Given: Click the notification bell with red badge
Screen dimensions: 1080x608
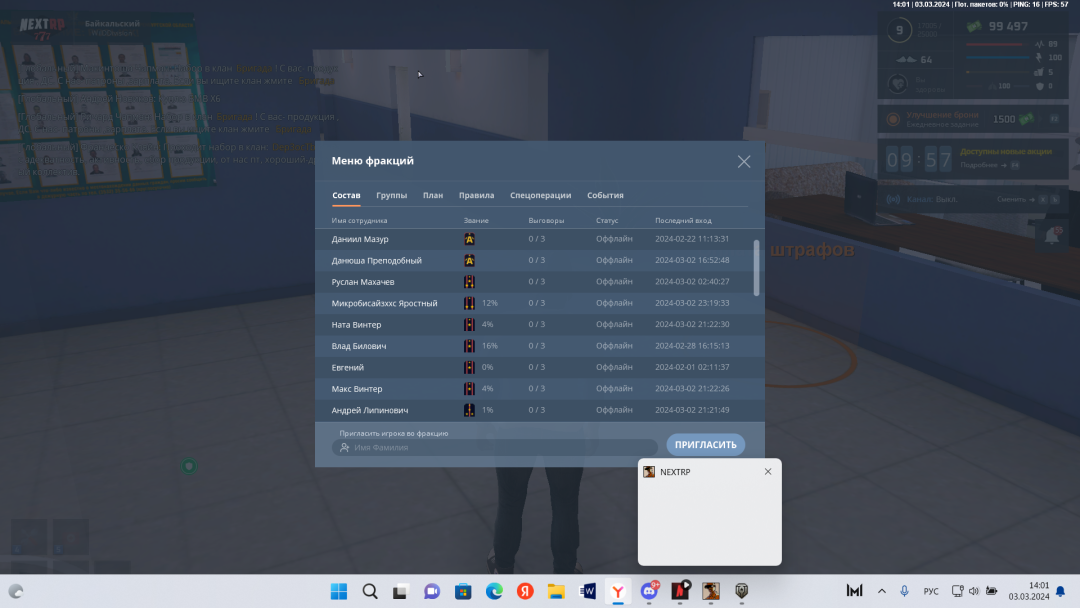Looking at the screenshot, I should tap(1053, 233).
